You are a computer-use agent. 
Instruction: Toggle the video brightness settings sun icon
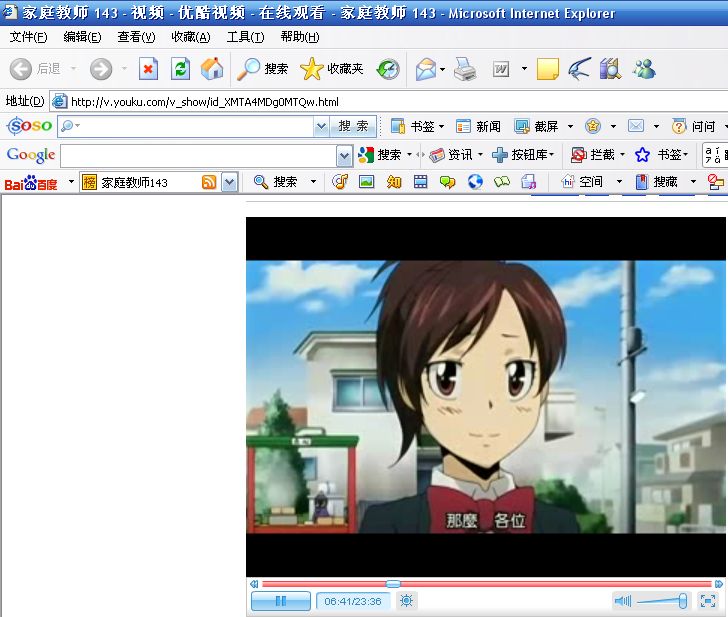406,601
